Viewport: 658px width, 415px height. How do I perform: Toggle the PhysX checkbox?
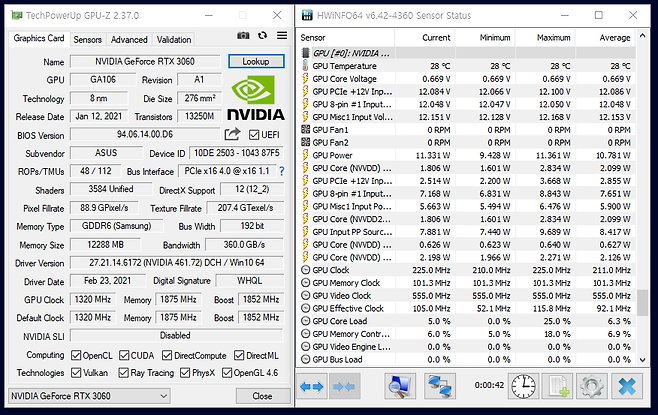coord(185,373)
